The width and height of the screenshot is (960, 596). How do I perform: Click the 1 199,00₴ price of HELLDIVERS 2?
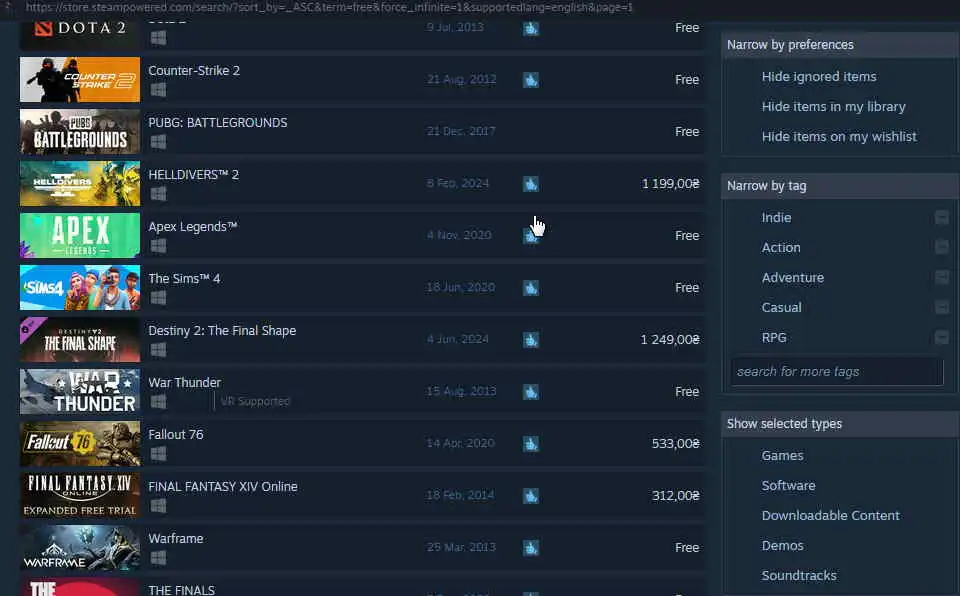click(x=670, y=184)
